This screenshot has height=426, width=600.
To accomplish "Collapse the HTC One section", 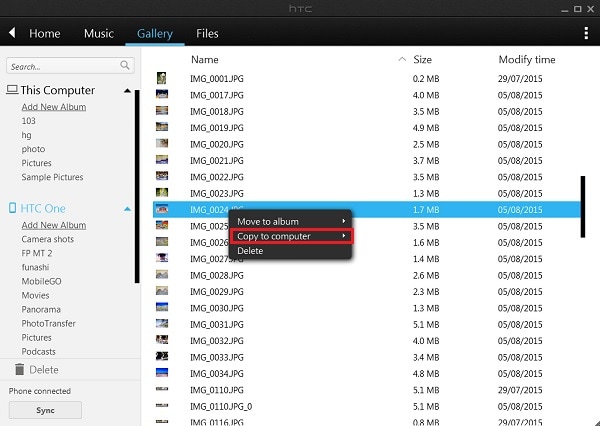I will click(127, 209).
